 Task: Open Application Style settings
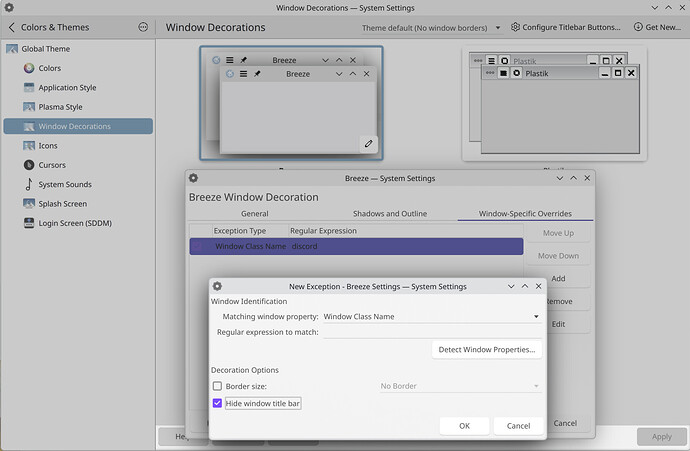[x=66, y=88]
